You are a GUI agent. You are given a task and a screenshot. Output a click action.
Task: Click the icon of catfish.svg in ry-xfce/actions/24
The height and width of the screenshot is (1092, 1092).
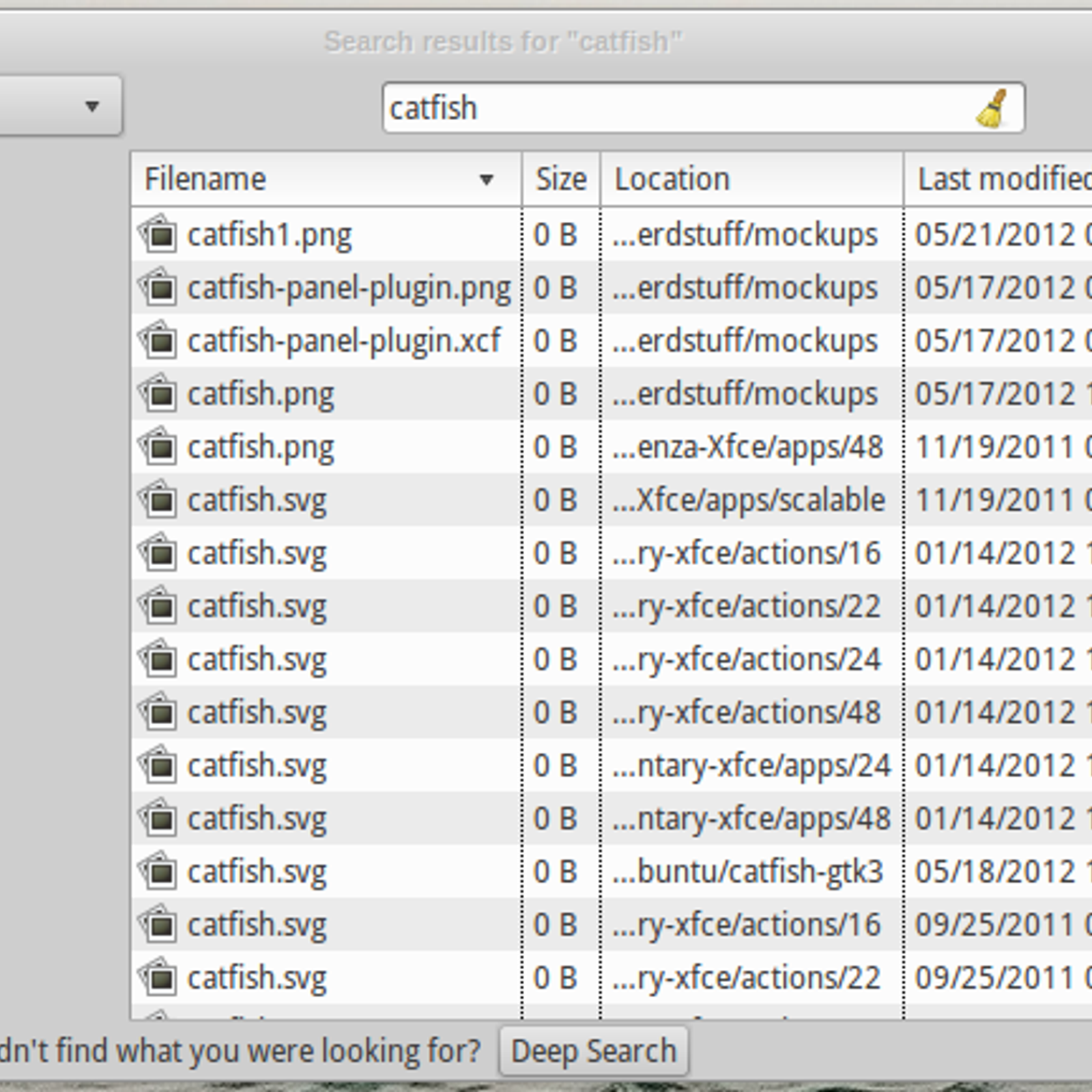pos(158,659)
